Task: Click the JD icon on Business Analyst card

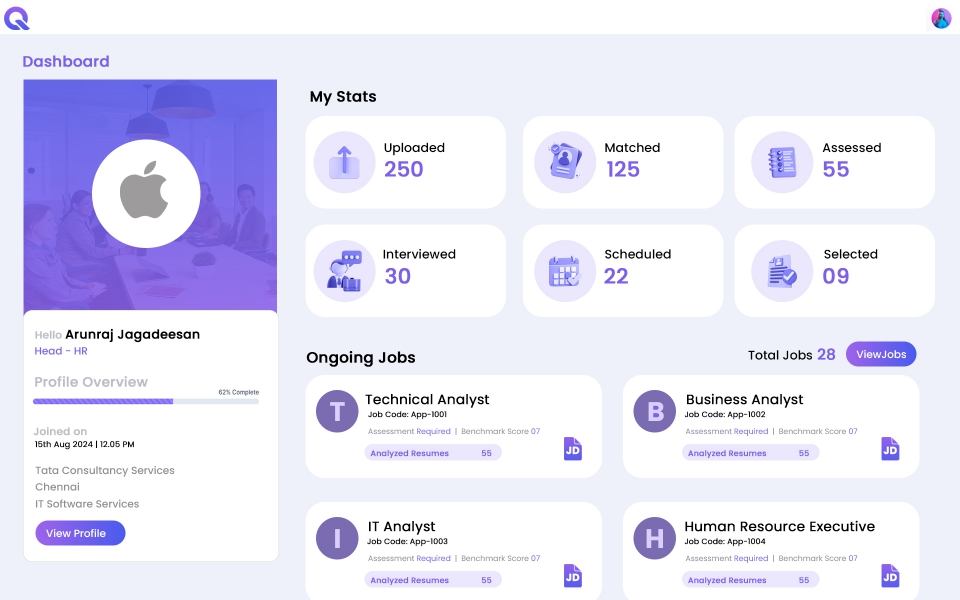Action: click(x=889, y=449)
